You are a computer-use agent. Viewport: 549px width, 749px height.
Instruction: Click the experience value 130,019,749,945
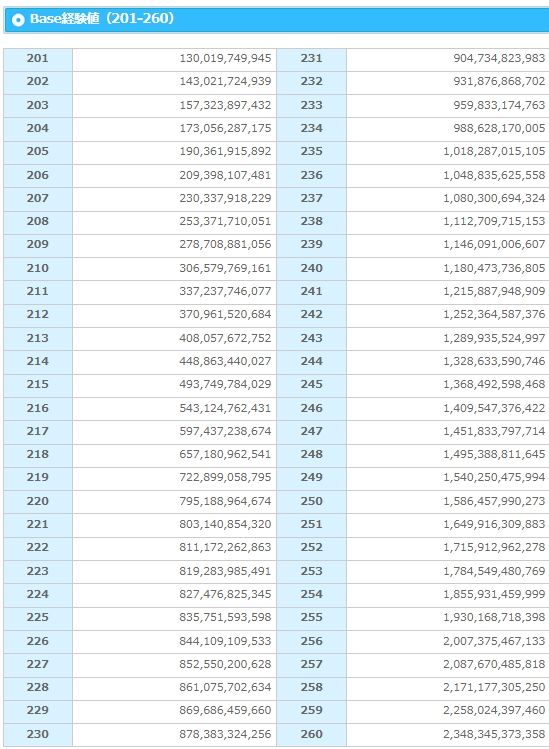tap(225, 58)
